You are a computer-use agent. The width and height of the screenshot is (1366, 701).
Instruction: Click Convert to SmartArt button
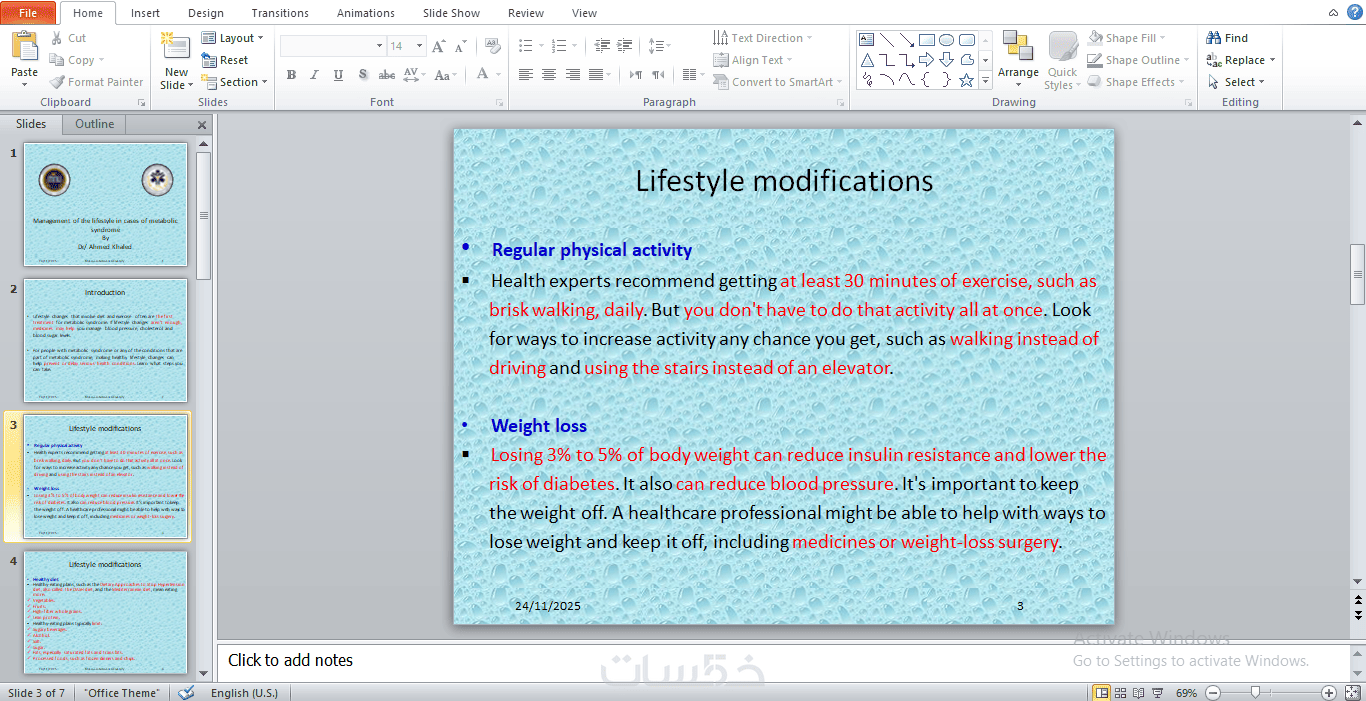tap(778, 82)
